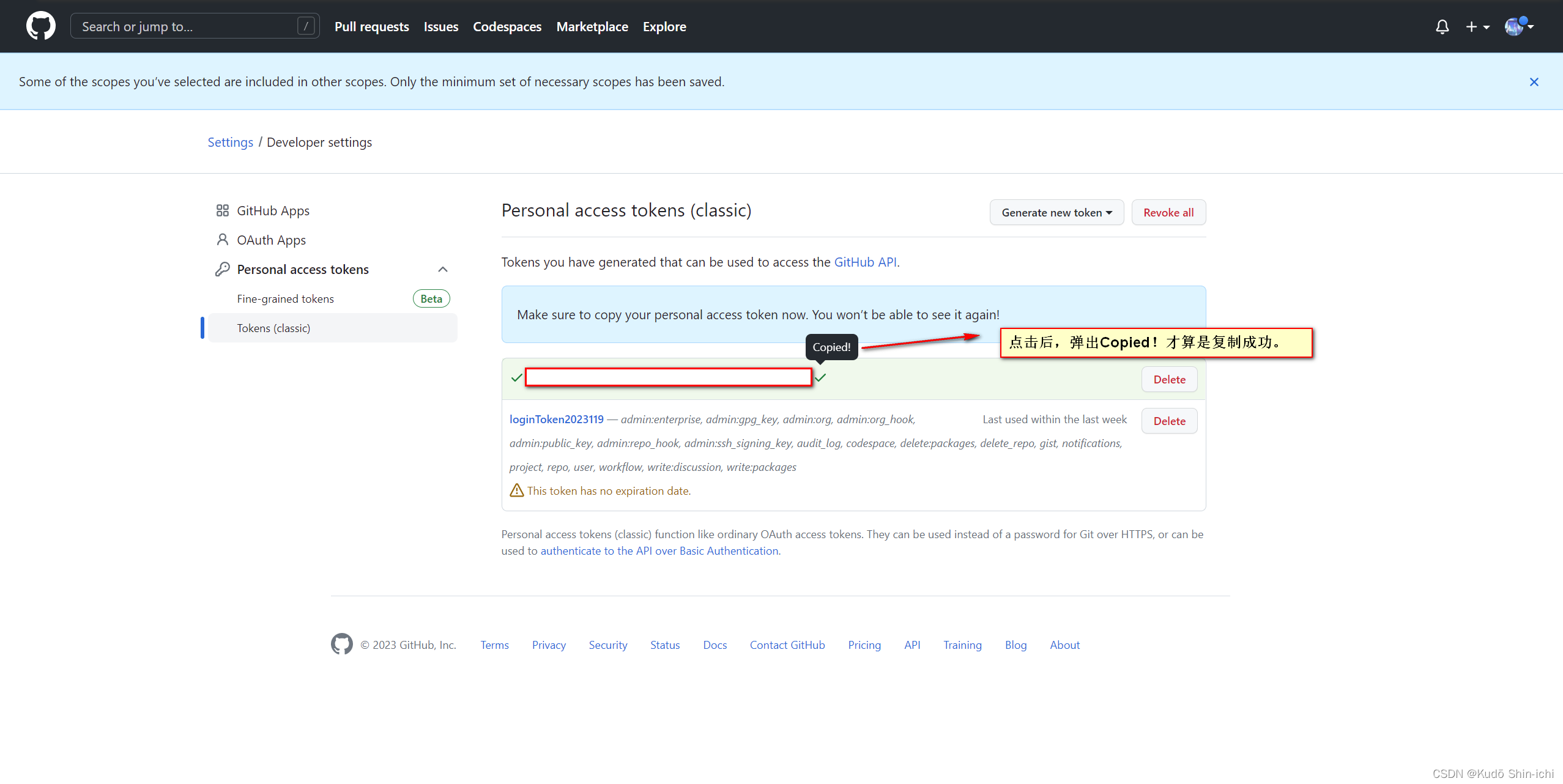Delete the newly generated token
1563x784 pixels.
(1169, 380)
